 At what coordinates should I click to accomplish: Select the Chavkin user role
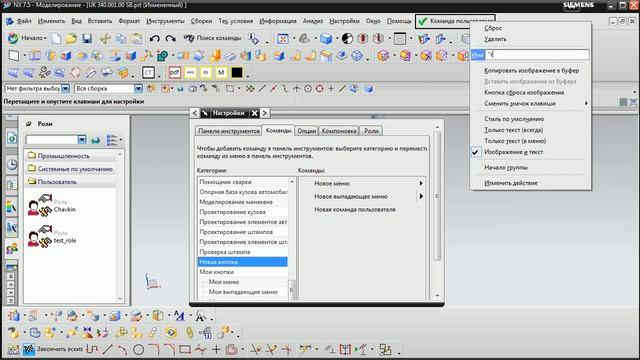coord(51,205)
